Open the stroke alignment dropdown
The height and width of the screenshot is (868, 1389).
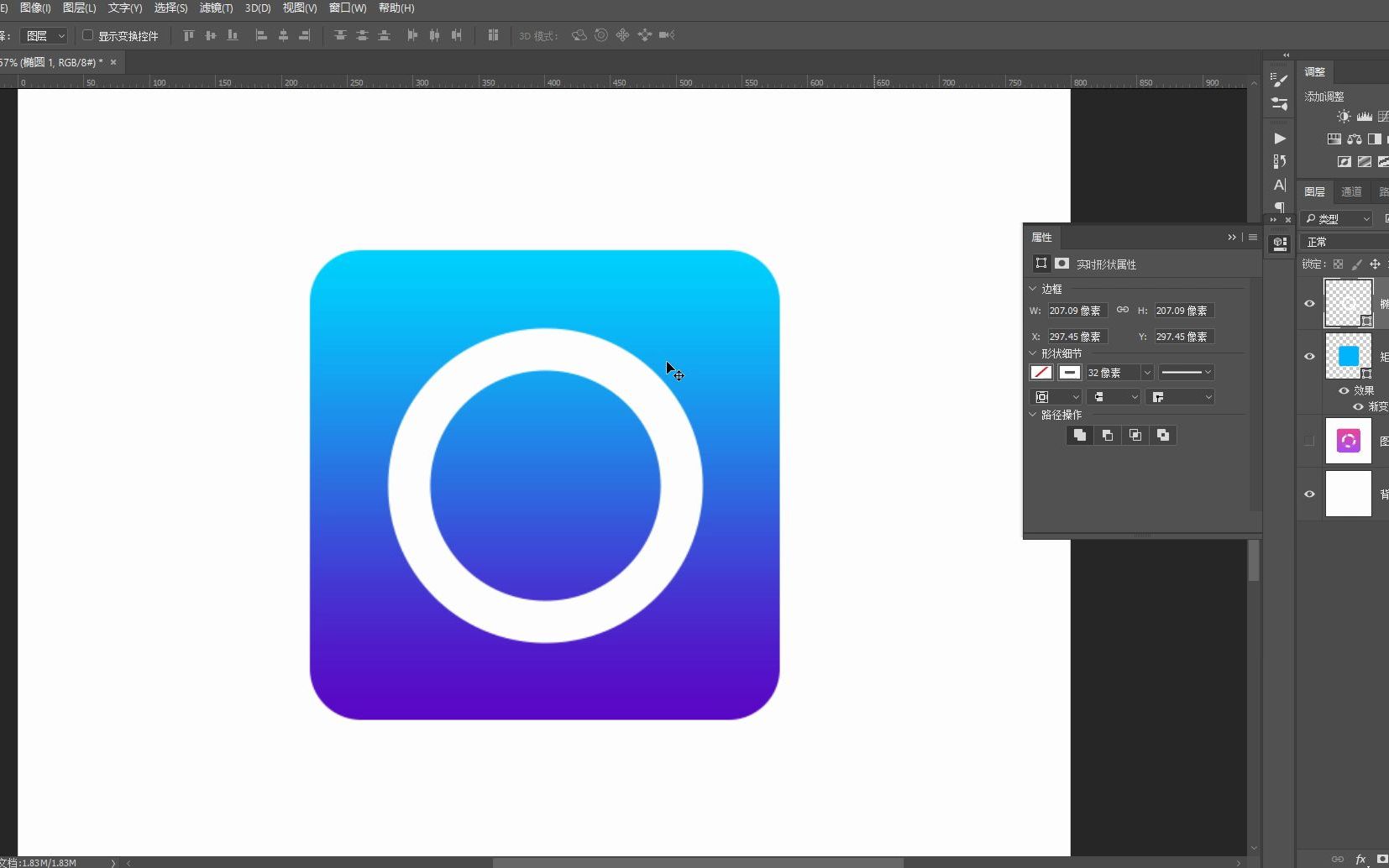pos(1056,397)
